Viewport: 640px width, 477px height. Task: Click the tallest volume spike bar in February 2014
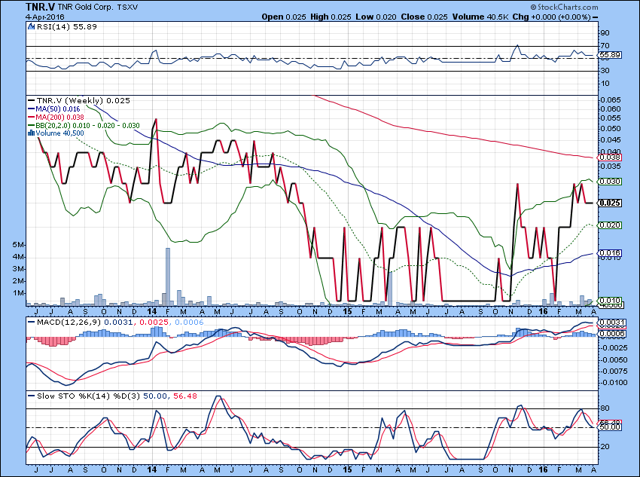(x=167, y=277)
